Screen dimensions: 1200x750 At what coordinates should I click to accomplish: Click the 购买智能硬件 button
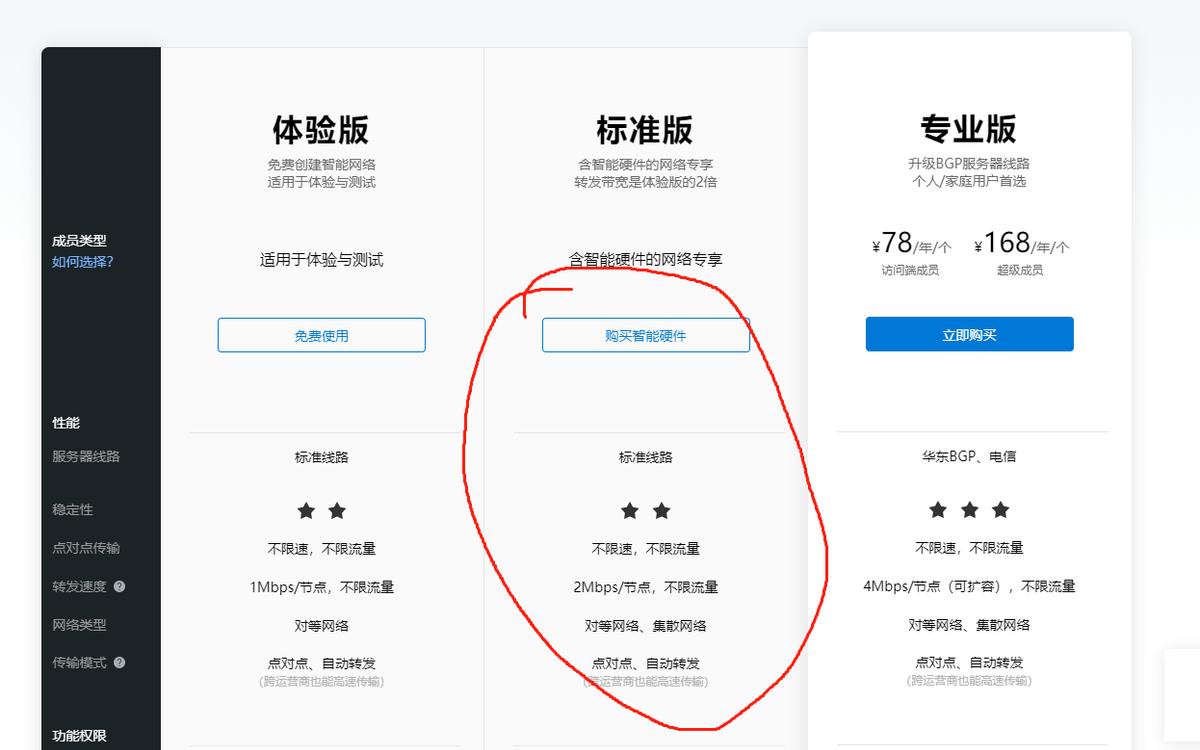(645, 335)
